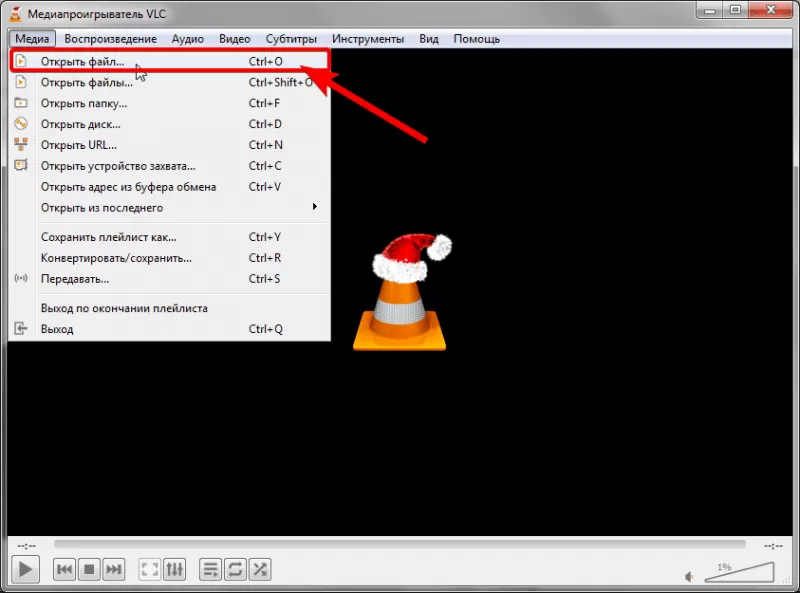The image size is (800, 593).
Task: Toggle shuffle random icon
Action: pyautogui.click(x=260, y=569)
